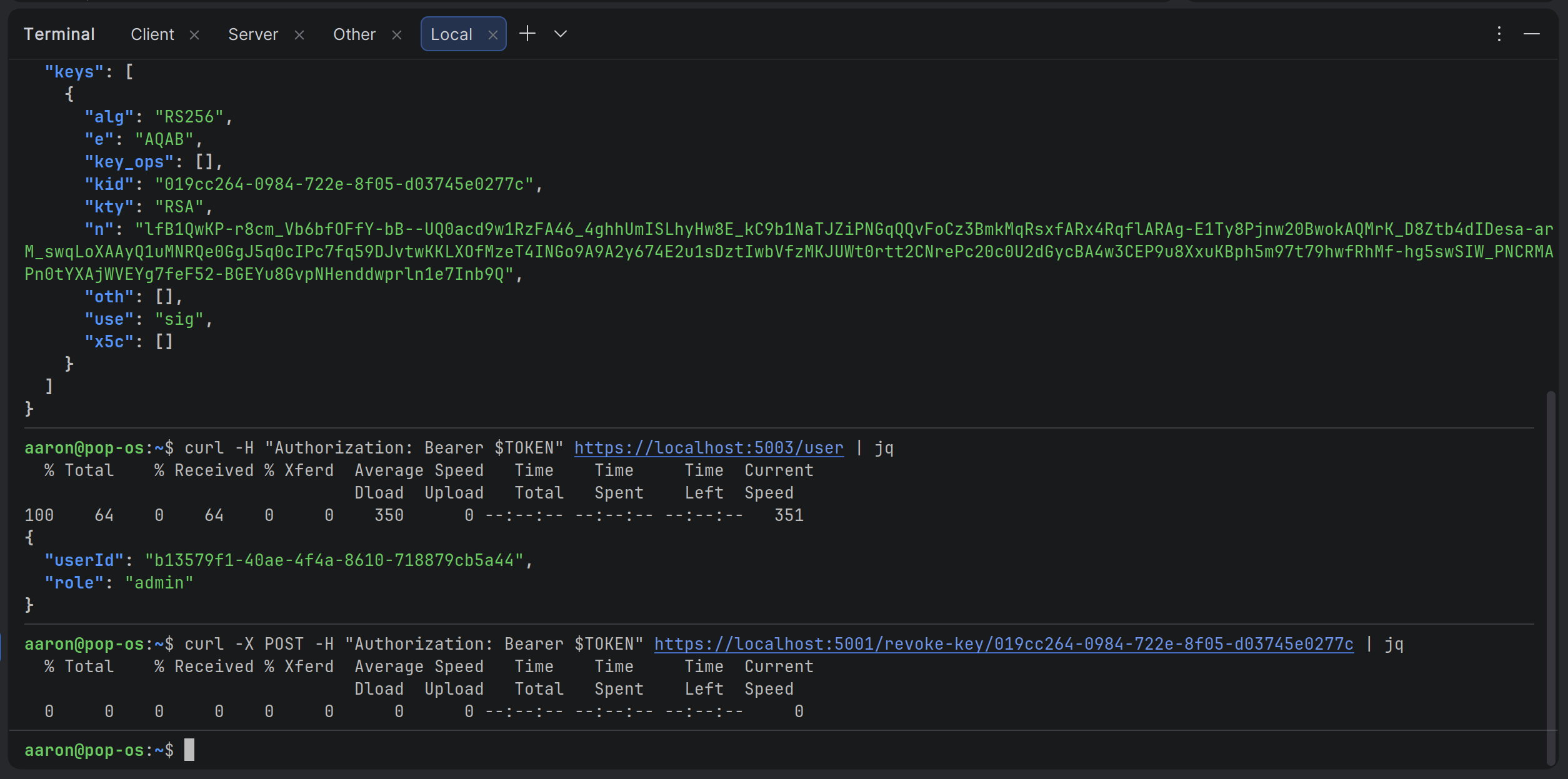Image resolution: width=1568 pixels, height=779 pixels.
Task: Hide the Terminal tool window
Action: (x=1532, y=34)
